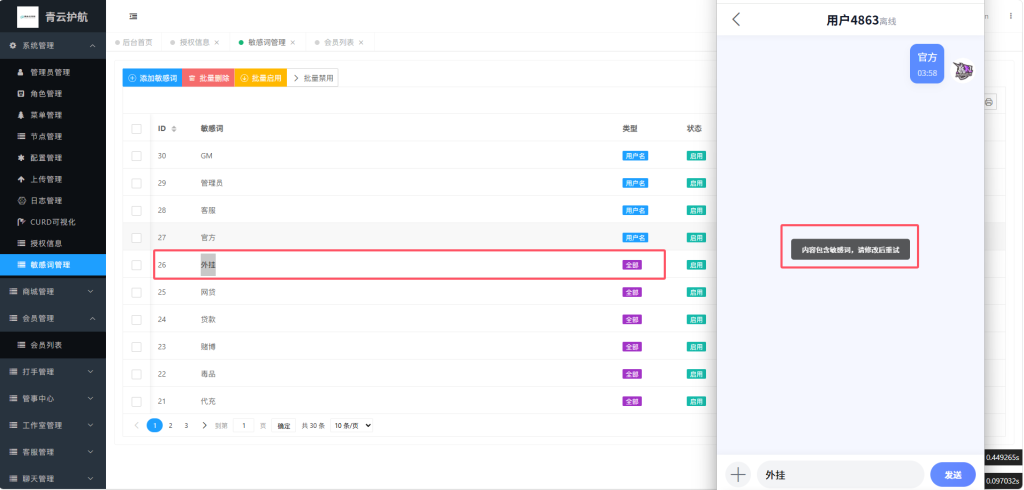1024x490 pixels.
Task: Open CURD可视化 in sidebar
Action: (x=53, y=222)
